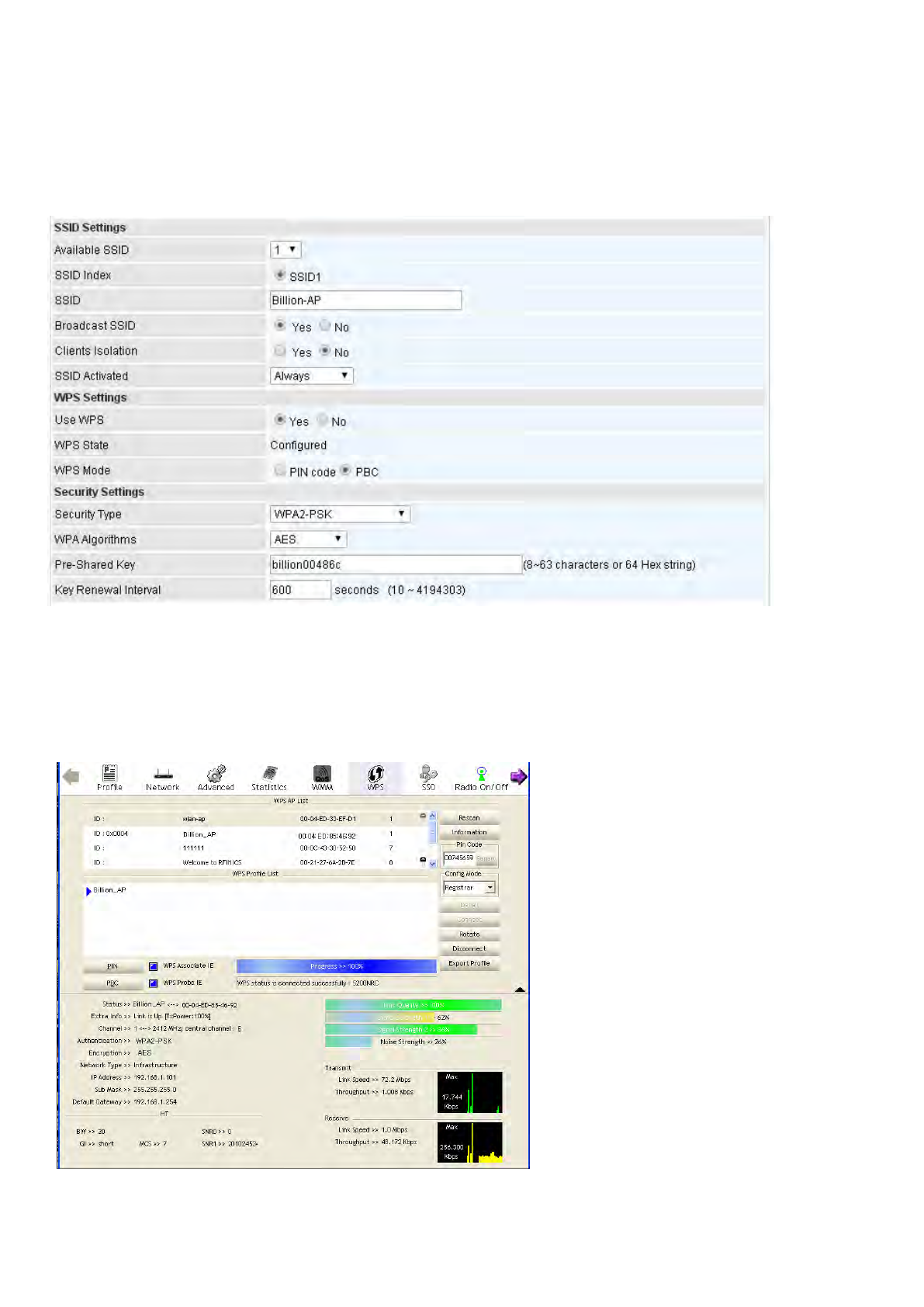Screen dimensions: 924x1307
Task: Open the Available SSID dropdown
Action: tap(286, 250)
